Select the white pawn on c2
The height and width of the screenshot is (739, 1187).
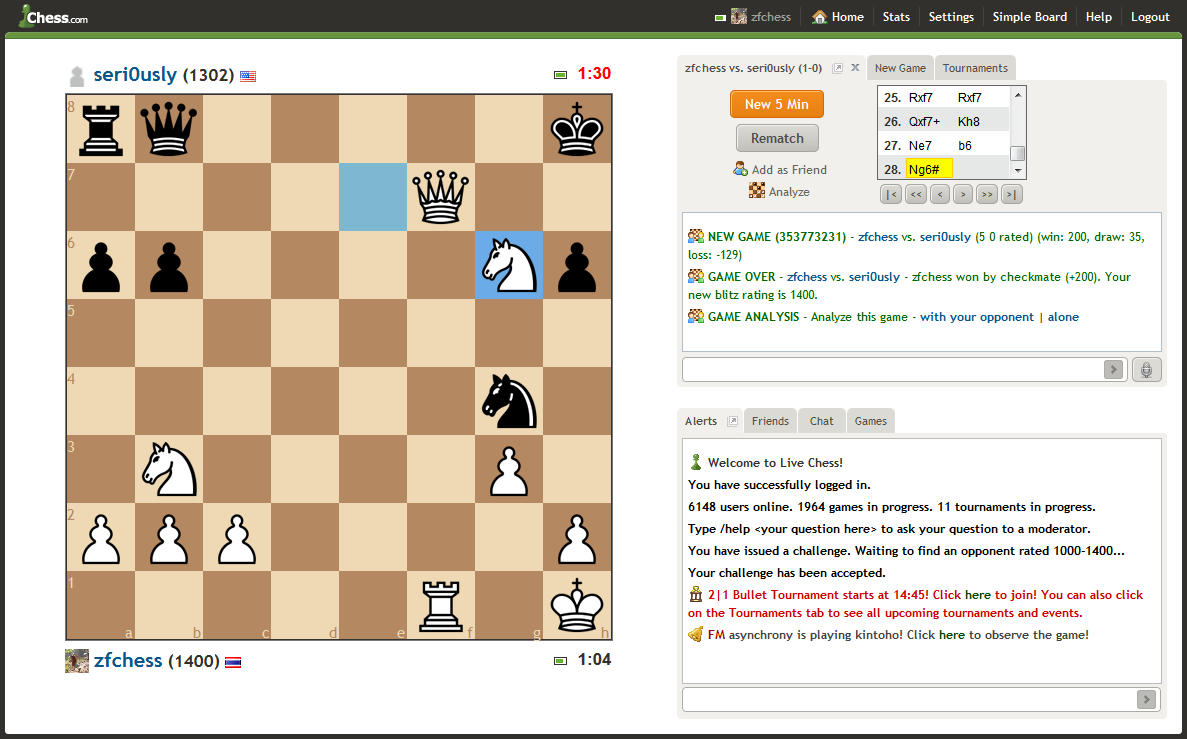coord(237,538)
